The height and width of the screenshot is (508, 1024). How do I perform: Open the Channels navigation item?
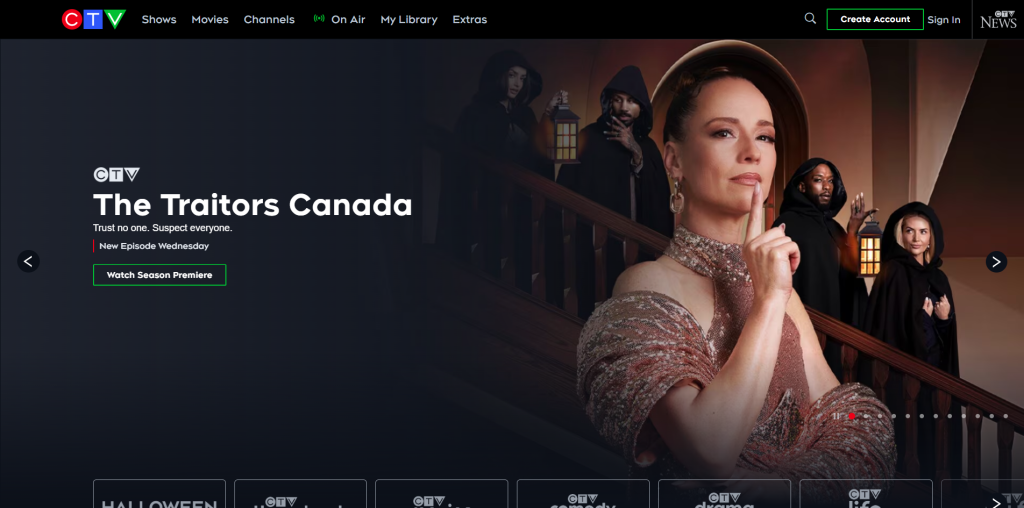(269, 20)
